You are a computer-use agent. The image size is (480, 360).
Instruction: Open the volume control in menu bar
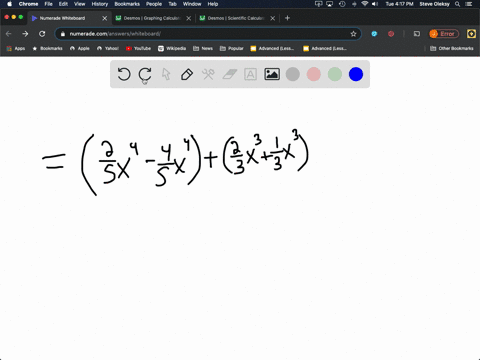click(x=375, y=4)
